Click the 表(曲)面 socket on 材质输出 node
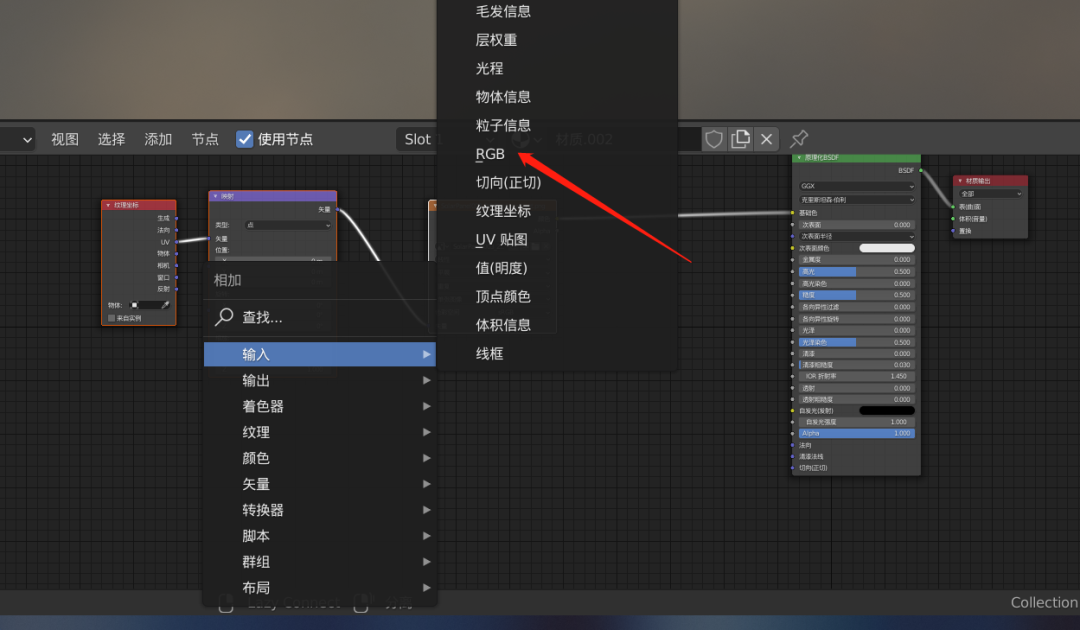Image resolution: width=1080 pixels, height=630 pixels. (x=953, y=207)
